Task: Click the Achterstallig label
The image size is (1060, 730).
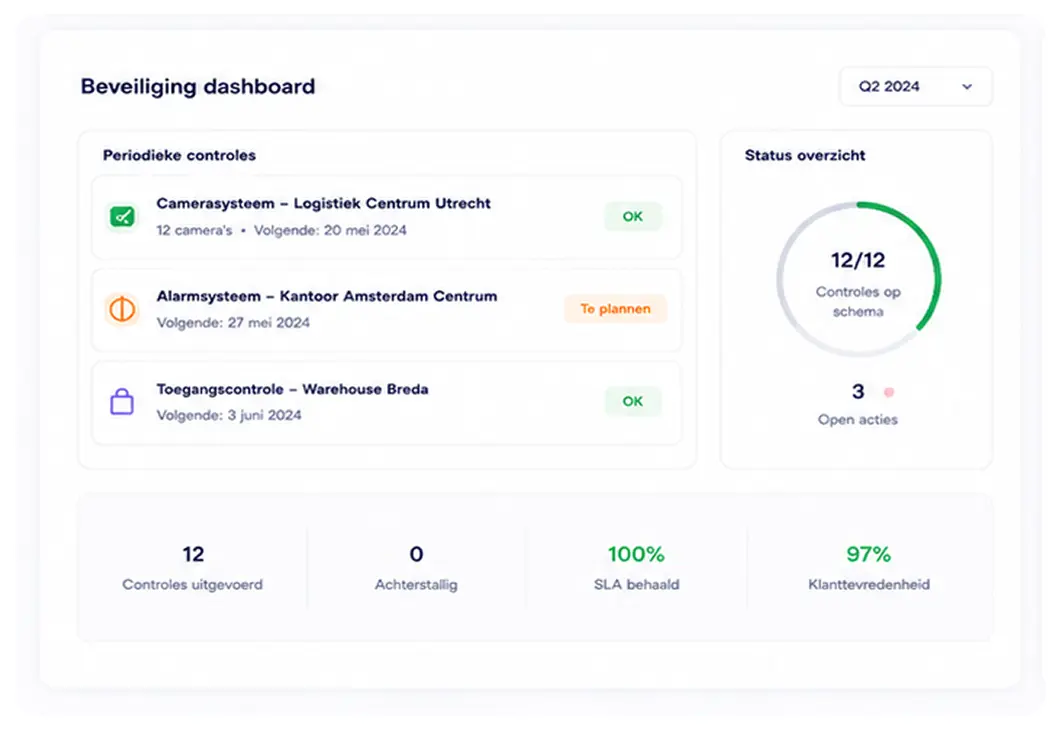Action: 416,585
